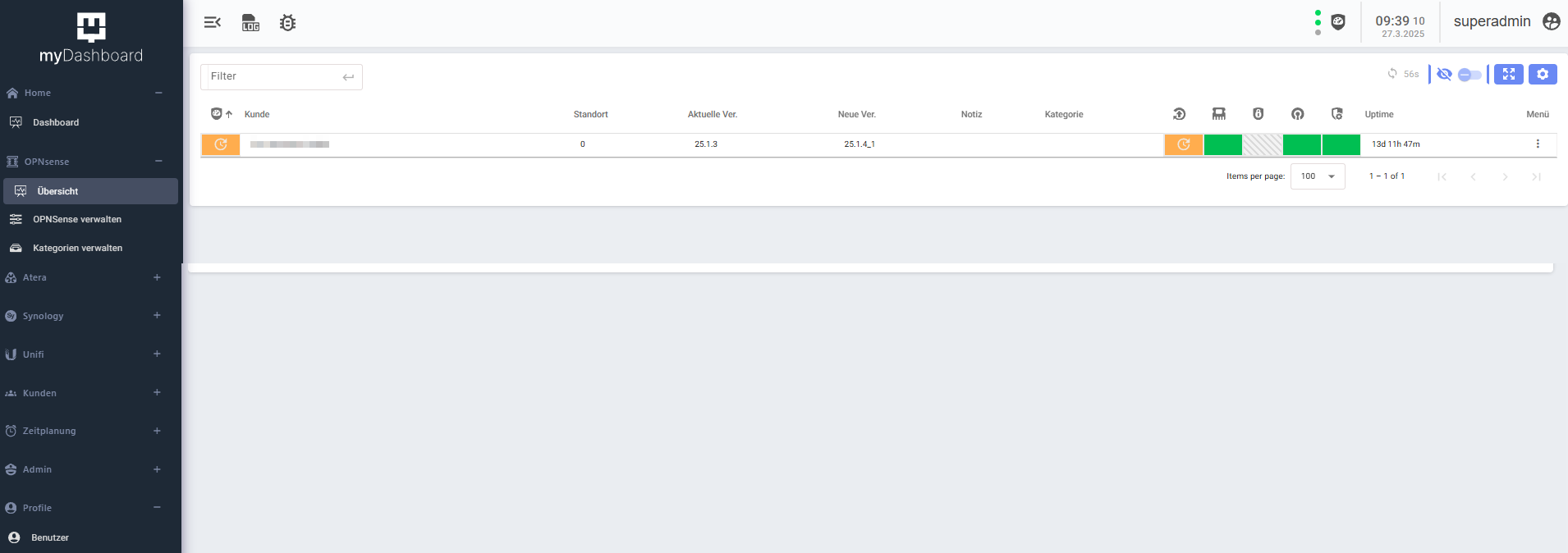Screen dimensions: 1568x553
Task: Click the firmware update column header icon
Action: tap(1179, 114)
